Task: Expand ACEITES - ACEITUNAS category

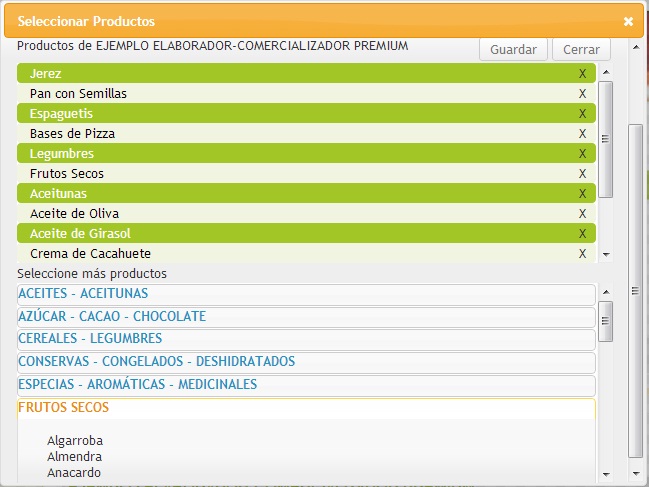Action: point(83,293)
